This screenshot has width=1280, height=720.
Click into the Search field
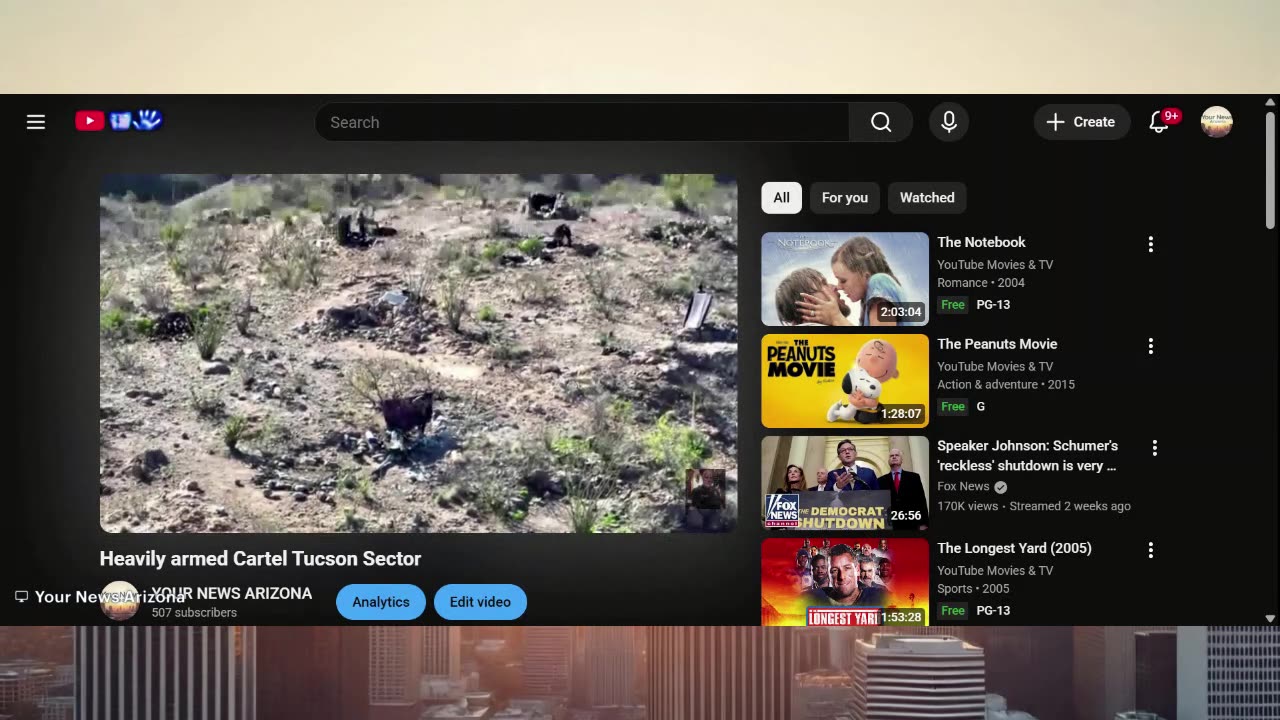pos(582,122)
